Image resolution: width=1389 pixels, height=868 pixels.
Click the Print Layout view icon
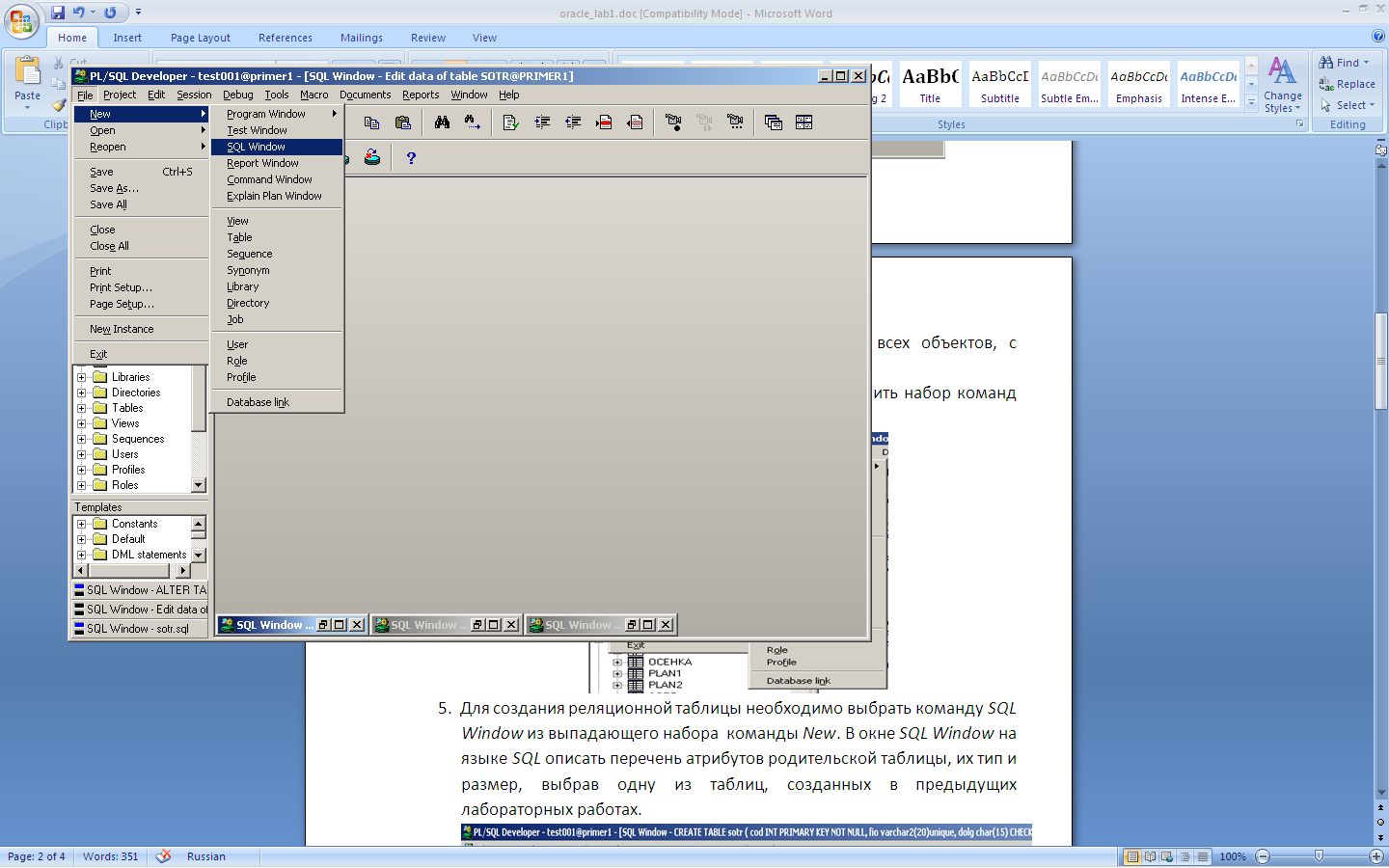(1132, 856)
